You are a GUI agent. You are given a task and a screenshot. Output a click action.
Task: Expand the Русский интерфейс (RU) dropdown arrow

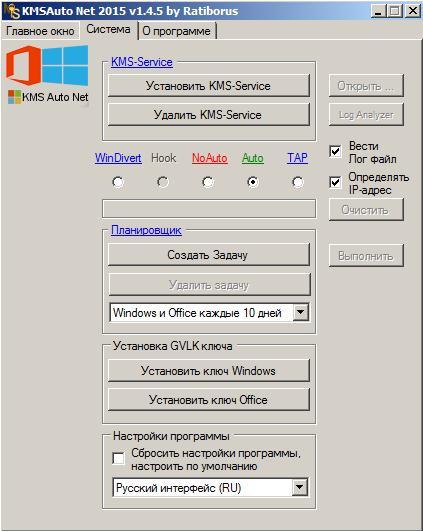tap(299, 488)
